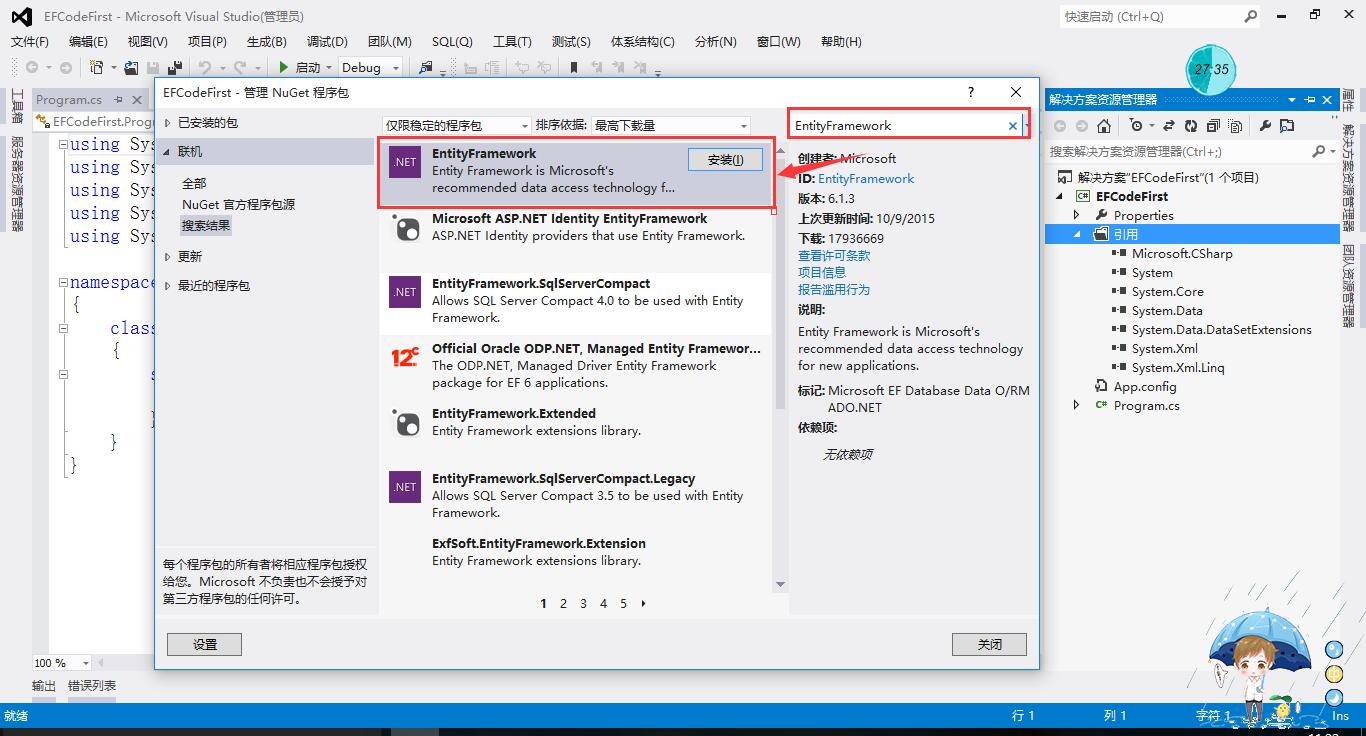Click the search magnifier in Solution Explorer
Screen dimensions: 1366x736
coord(1320,151)
